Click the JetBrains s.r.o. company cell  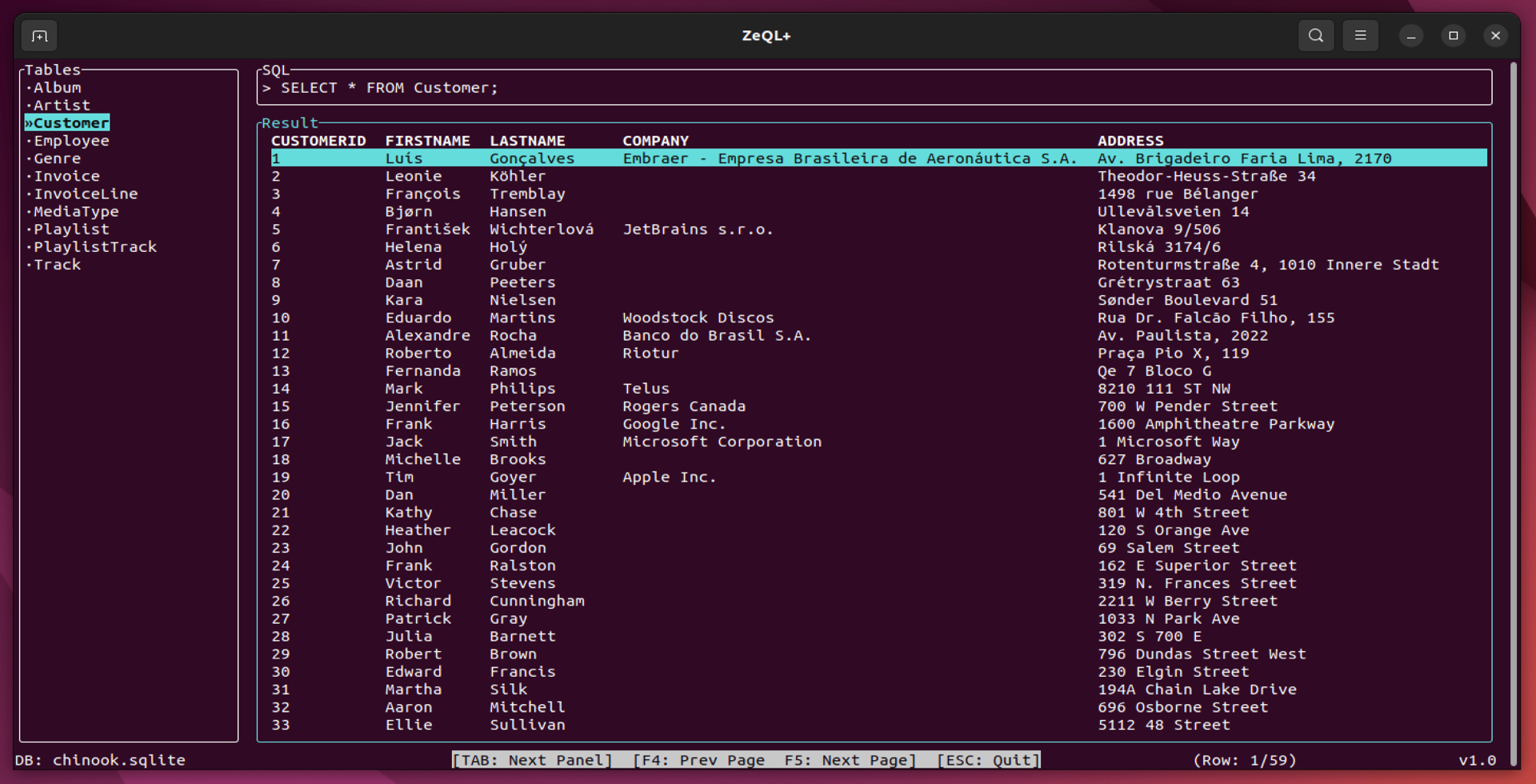(698, 229)
